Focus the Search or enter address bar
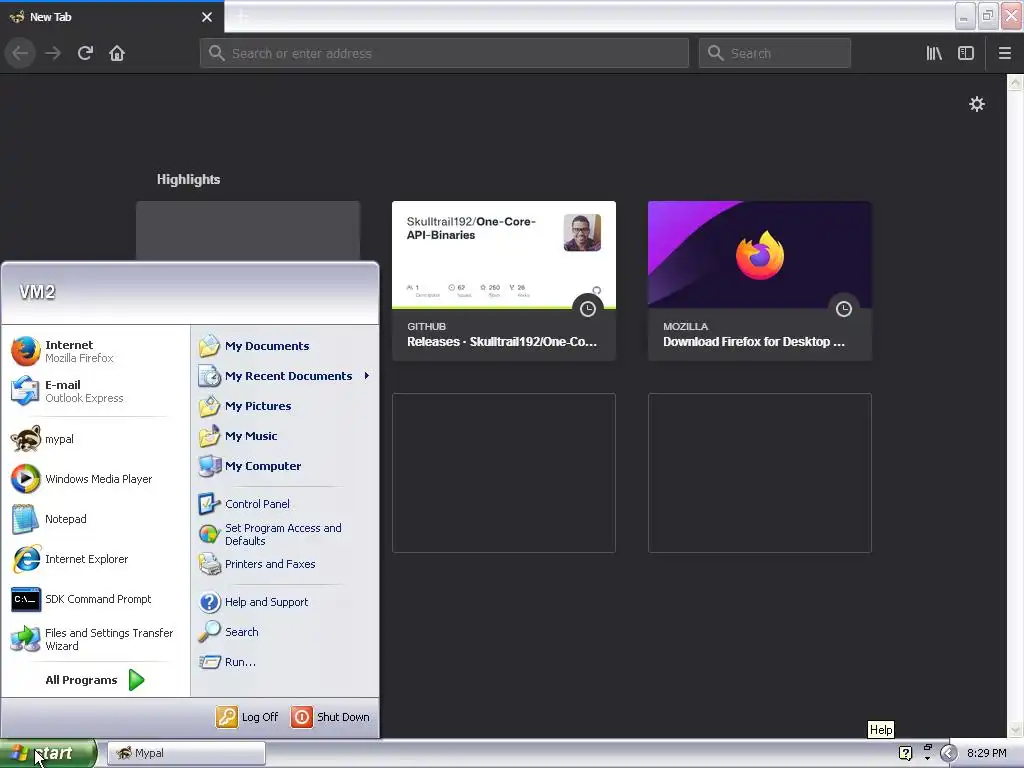This screenshot has width=1024, height=768. click(x=444, y=53)
